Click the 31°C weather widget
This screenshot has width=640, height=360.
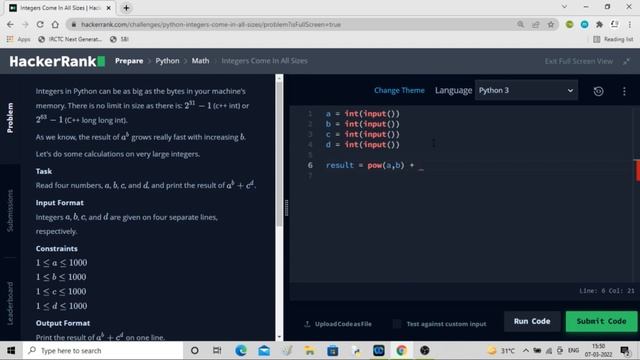(x=500, y=351)
